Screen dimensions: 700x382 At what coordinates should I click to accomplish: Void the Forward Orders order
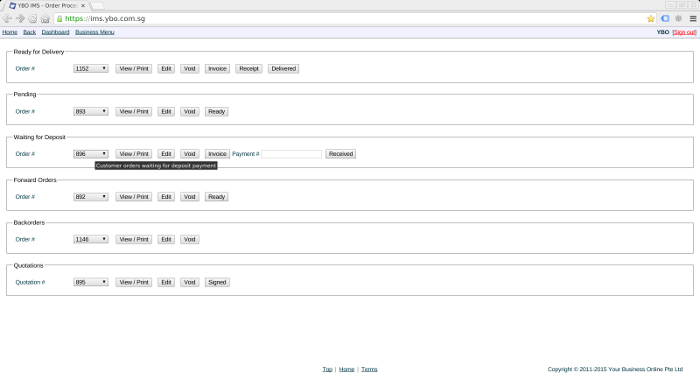pyautogui.click(x=190, y=197)
